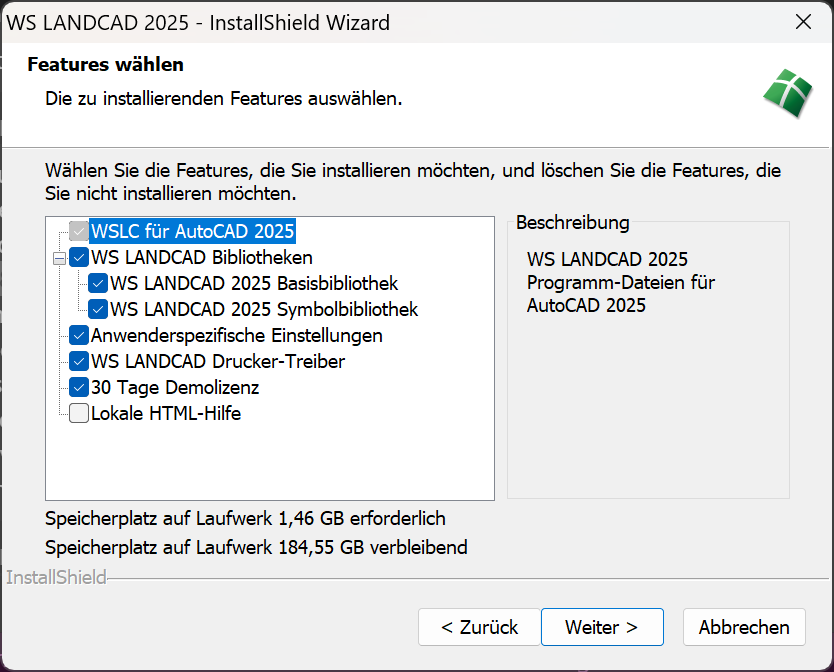Uncheck WS LANDCAD 2025 Basisbibliothek checkbox
This screenshot has width=834, height=672.
tap(98, 284)
